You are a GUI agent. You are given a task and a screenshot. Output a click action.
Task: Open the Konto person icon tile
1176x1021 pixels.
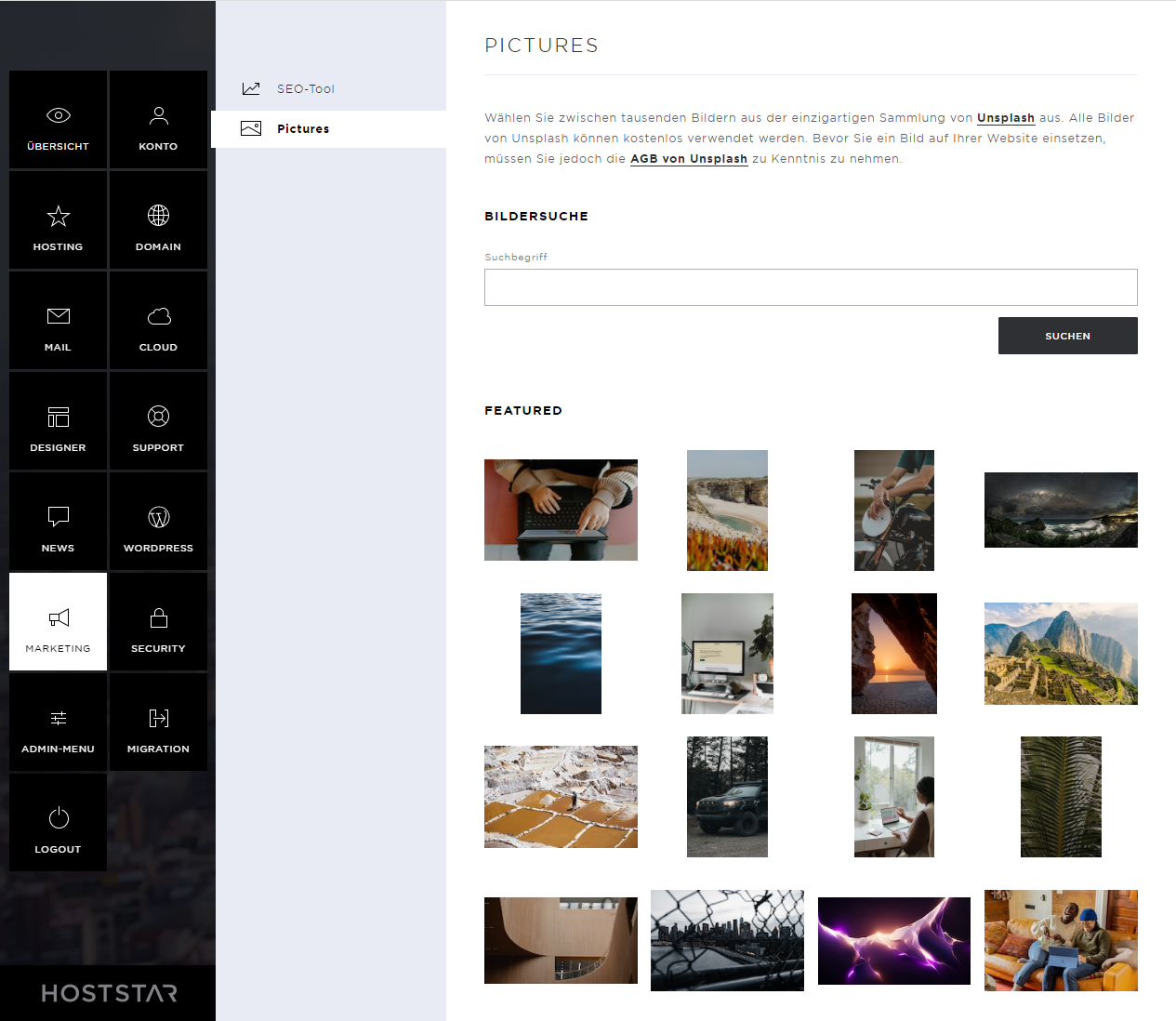(x=158, y=120)
